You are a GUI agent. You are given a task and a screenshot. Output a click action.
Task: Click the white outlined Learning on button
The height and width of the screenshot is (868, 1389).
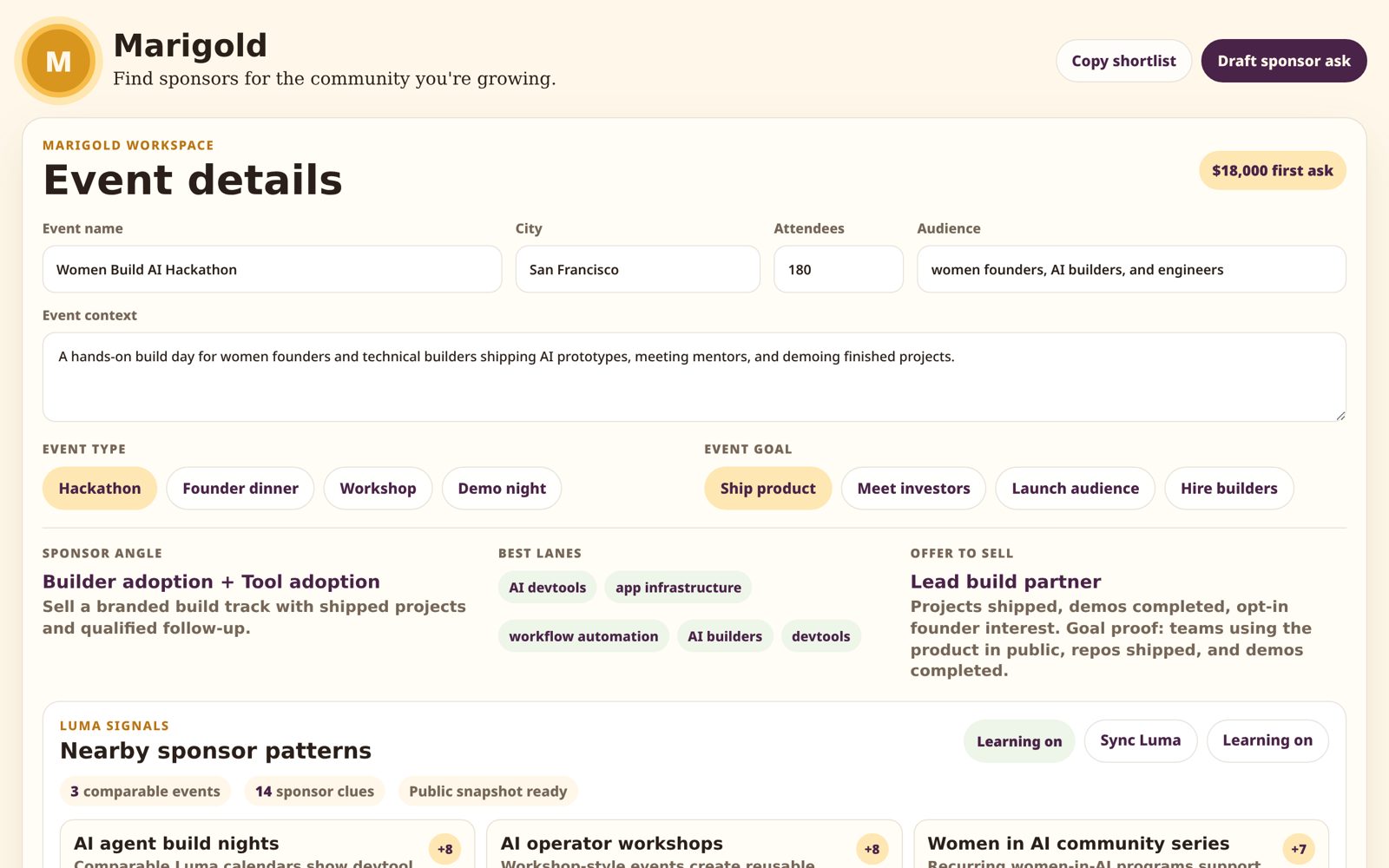pos(1267,740)
